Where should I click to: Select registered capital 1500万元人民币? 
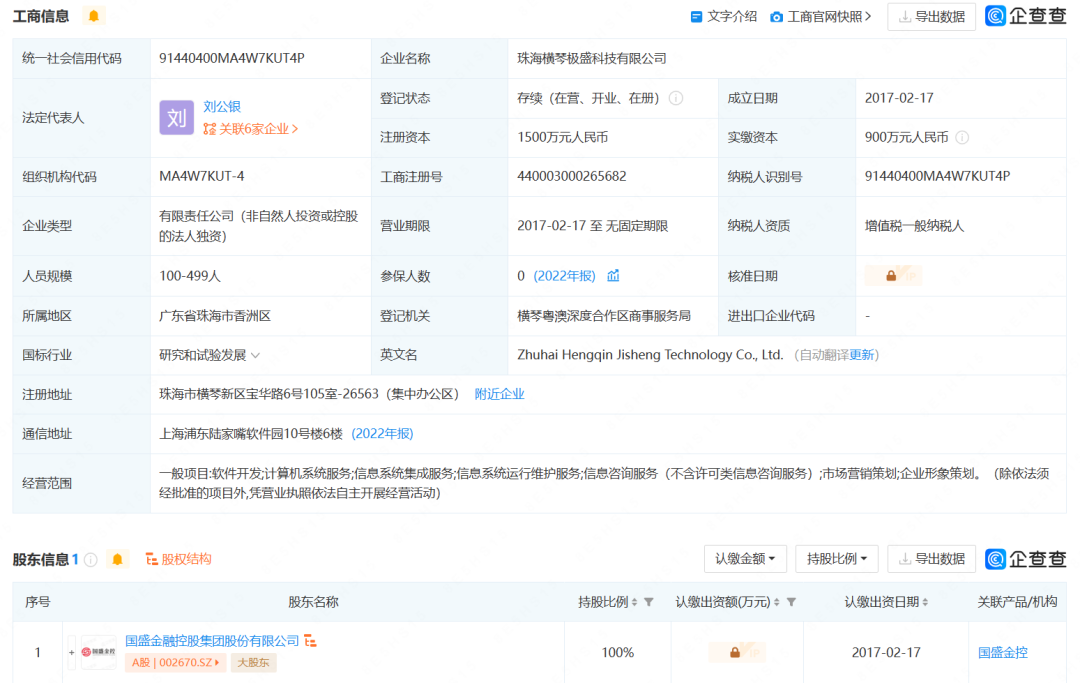(563, 138)
